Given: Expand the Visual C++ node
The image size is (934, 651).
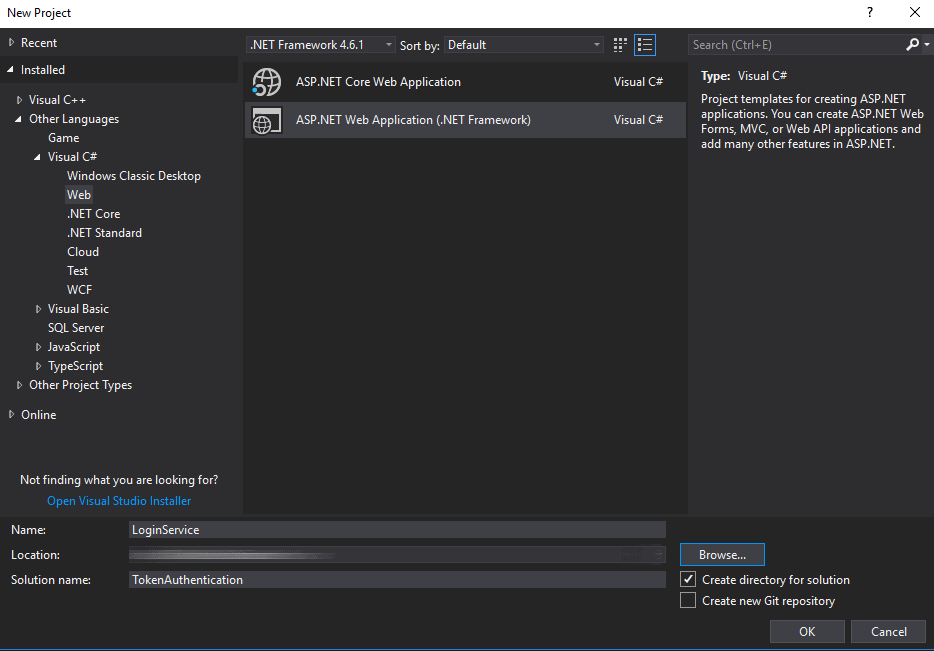Looking at the screenshot, I should 20,100.
